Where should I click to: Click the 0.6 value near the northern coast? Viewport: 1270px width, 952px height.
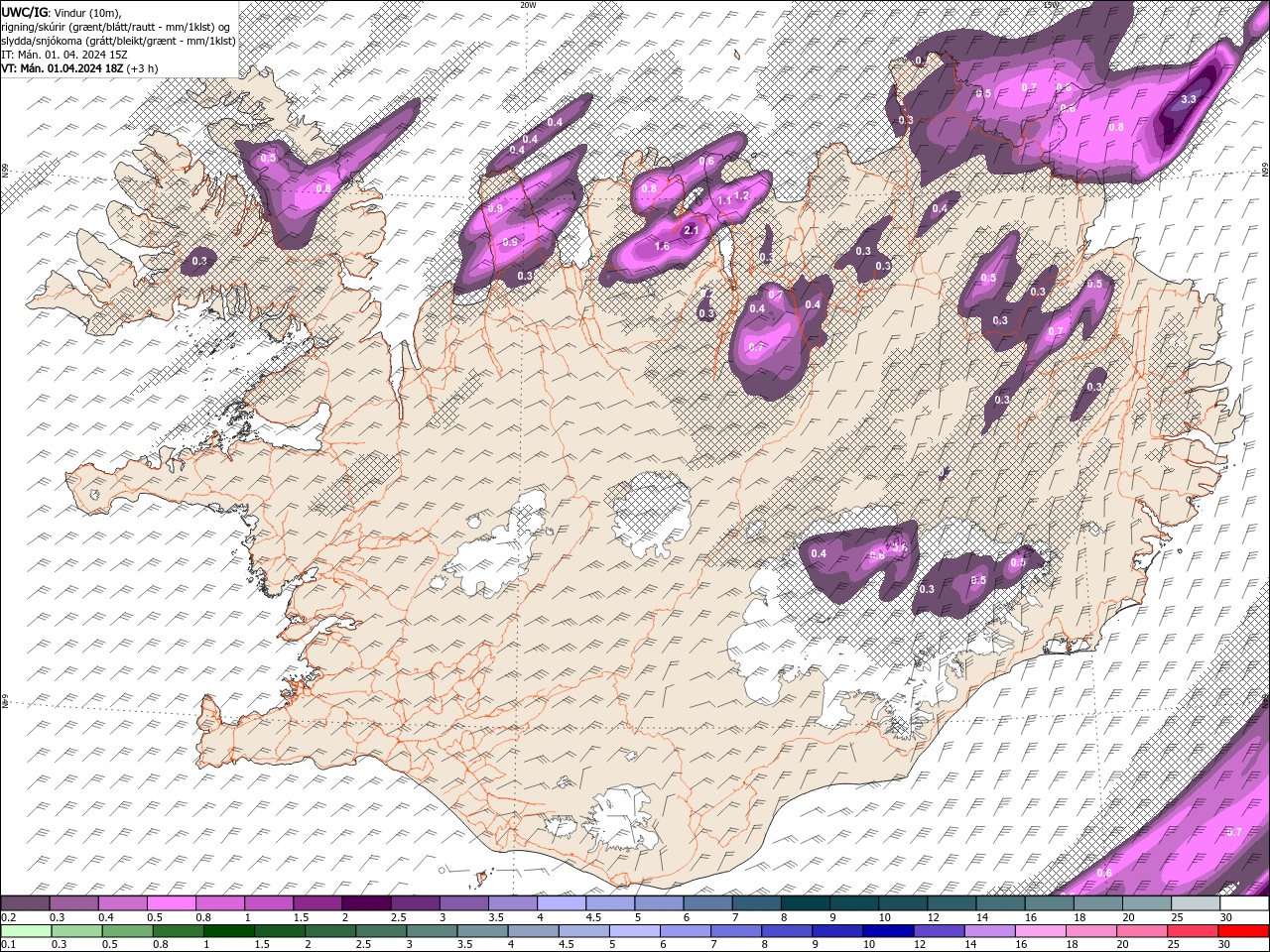(707, 162)
